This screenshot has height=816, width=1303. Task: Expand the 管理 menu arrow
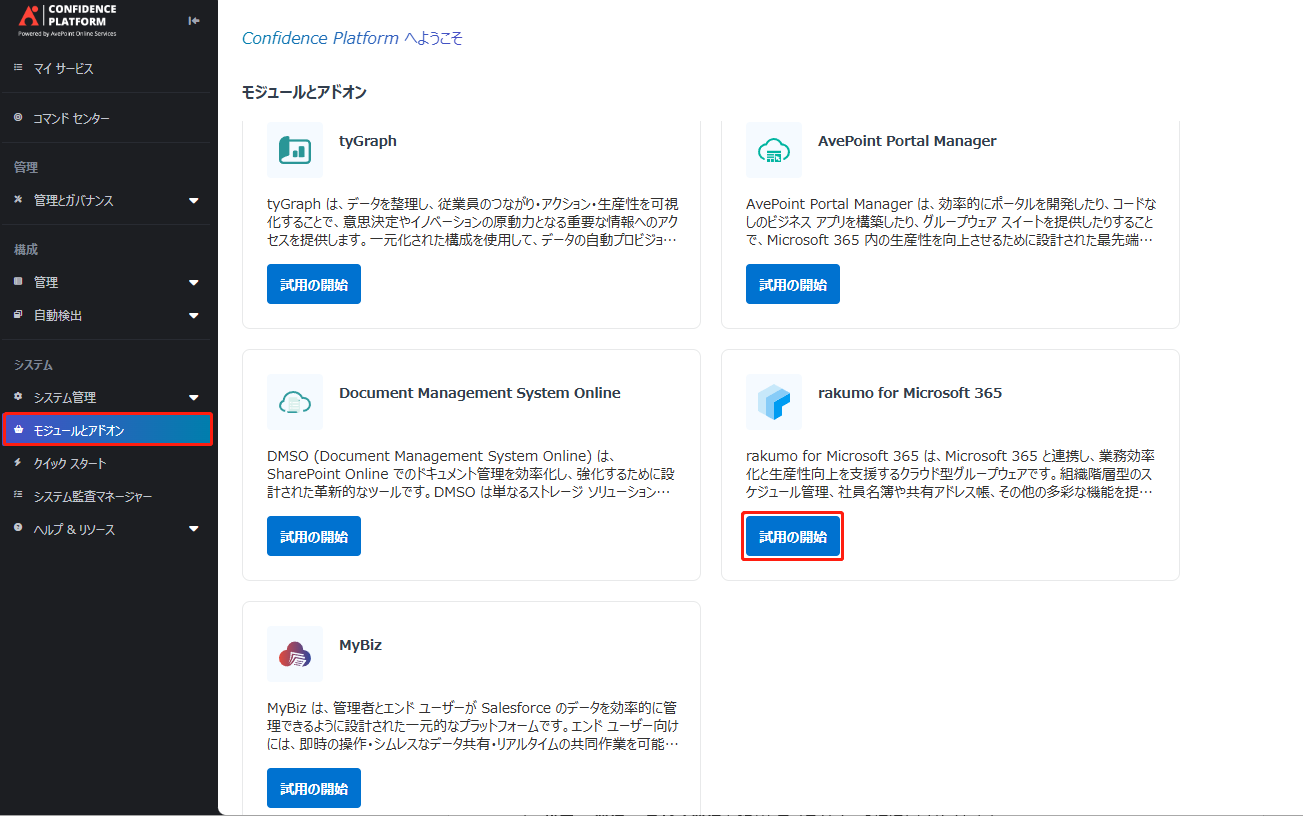pyautogui.click(x=194, y=283)
